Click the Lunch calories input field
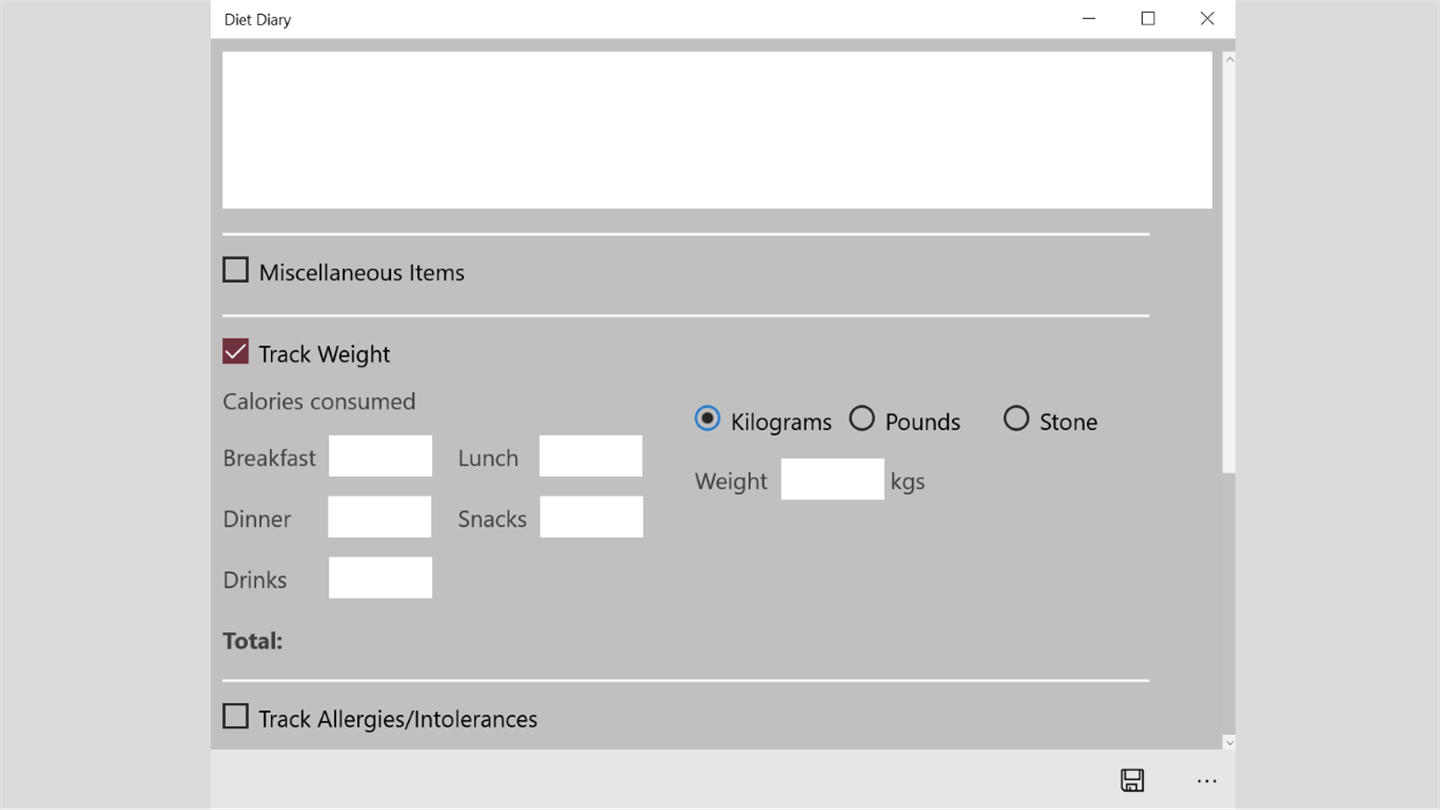This screenshot has width=1440, height=810. coord(590,456)
